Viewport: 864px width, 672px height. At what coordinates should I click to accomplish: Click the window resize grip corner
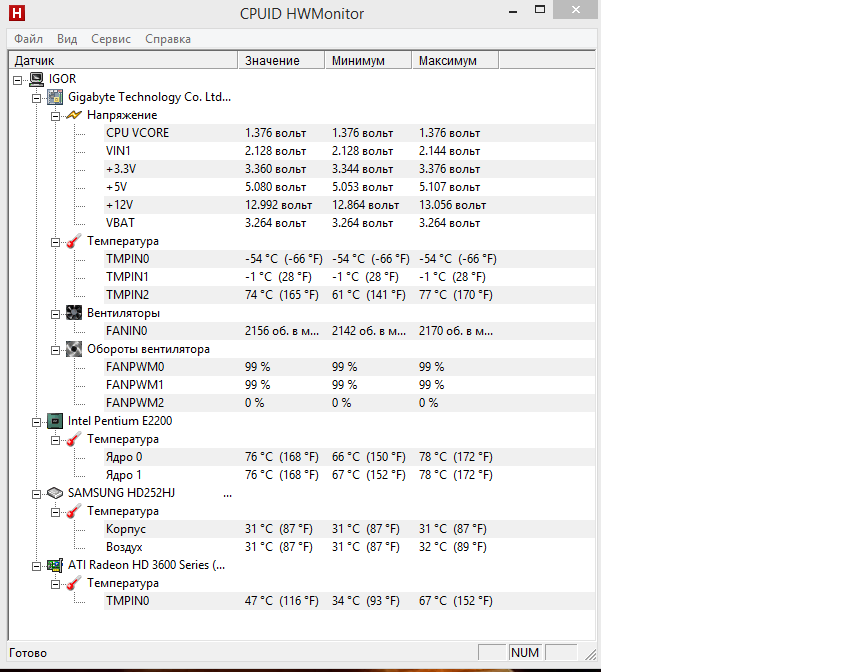tap(591, 654)
